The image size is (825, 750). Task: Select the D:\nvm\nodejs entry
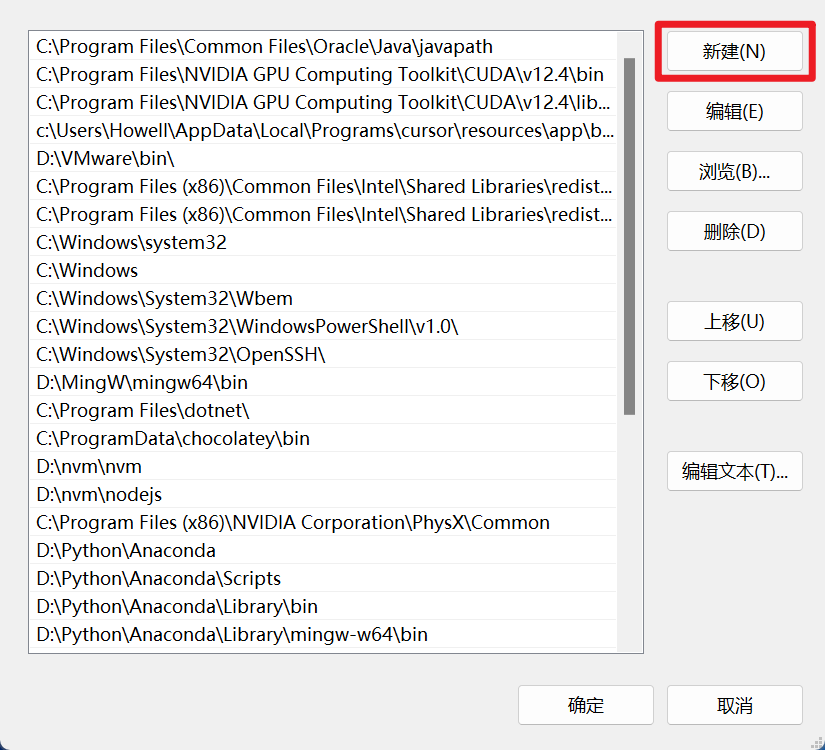pos(99,494)
